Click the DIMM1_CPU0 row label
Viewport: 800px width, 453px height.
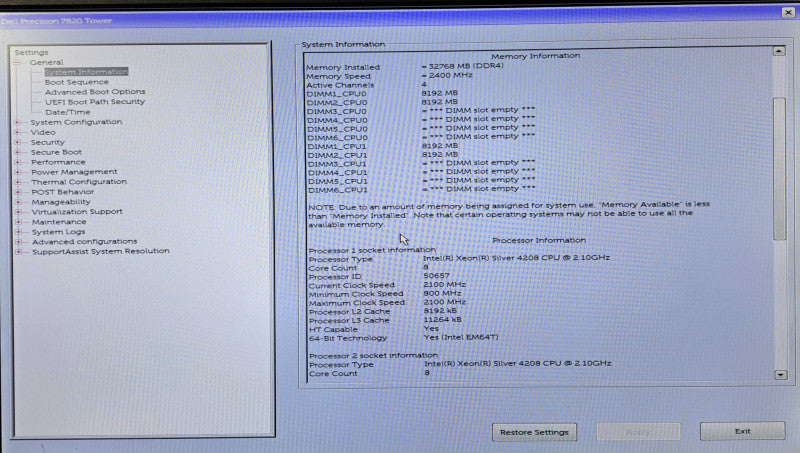336,94
